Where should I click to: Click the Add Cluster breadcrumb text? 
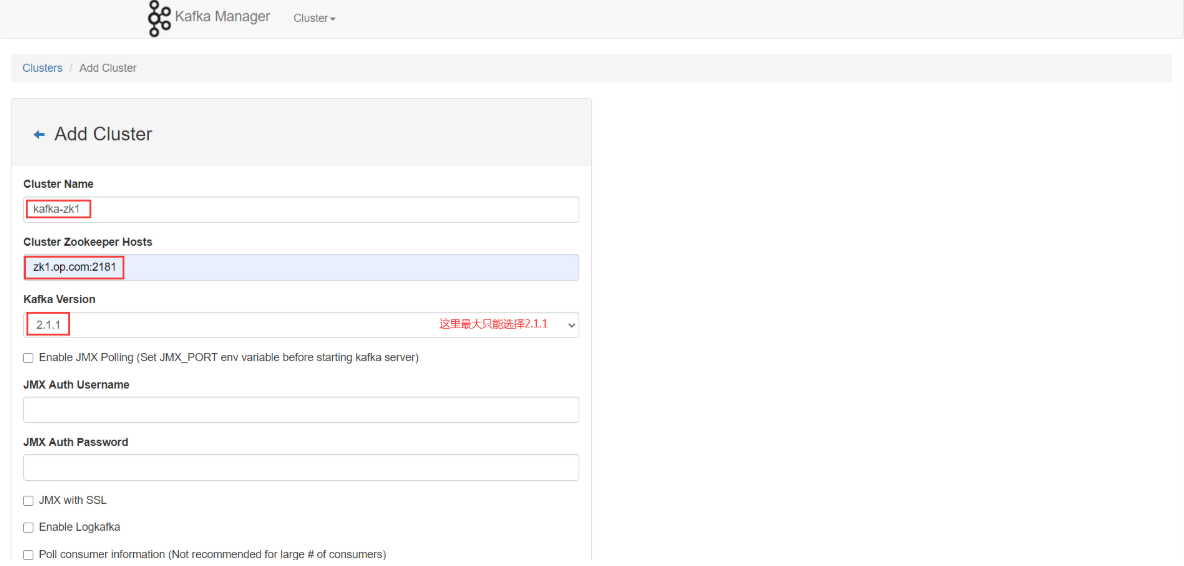(108, 68)
